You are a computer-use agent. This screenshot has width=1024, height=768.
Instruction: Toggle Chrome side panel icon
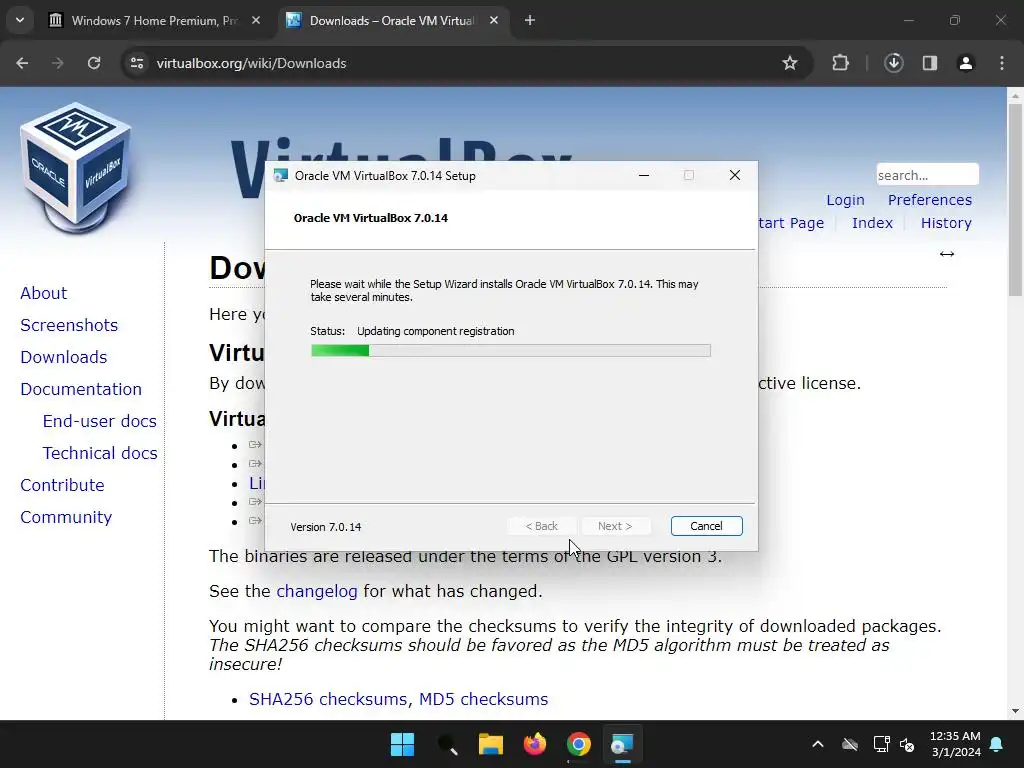tap(930, 63)
